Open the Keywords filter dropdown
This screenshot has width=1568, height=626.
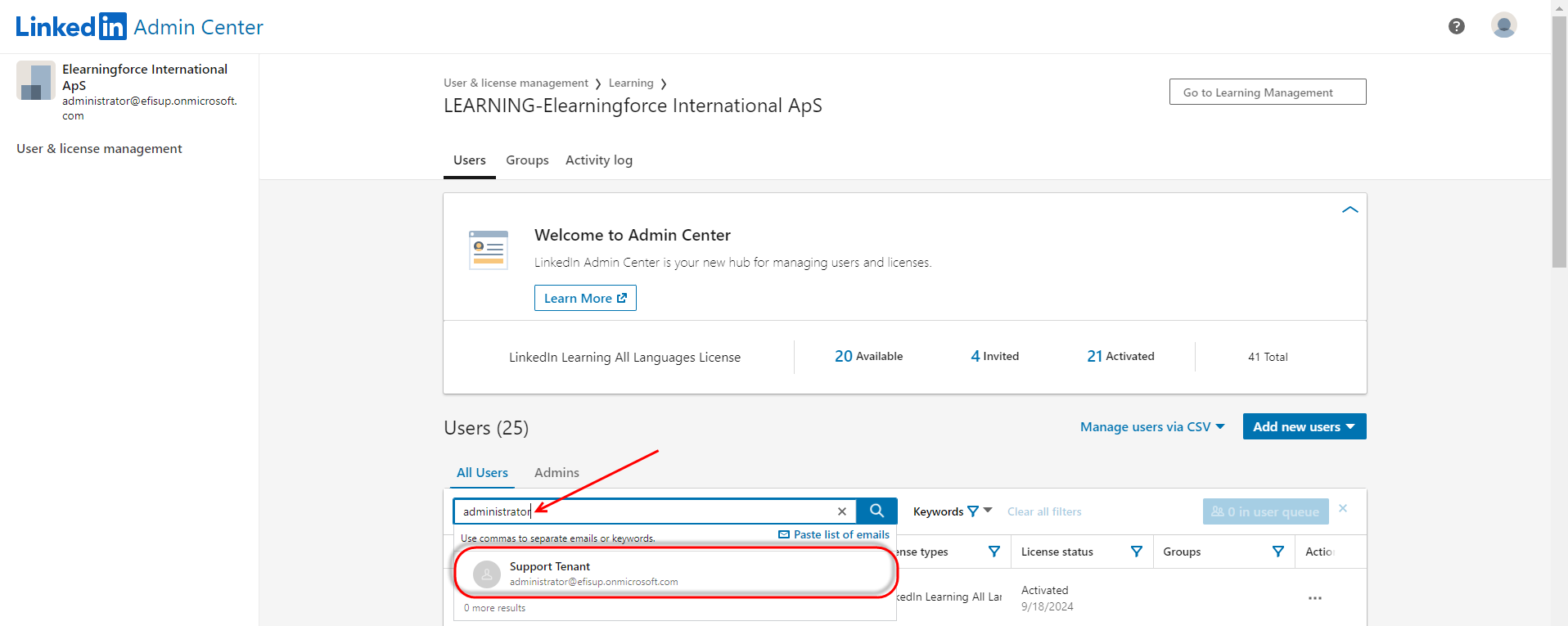point(953,511)
